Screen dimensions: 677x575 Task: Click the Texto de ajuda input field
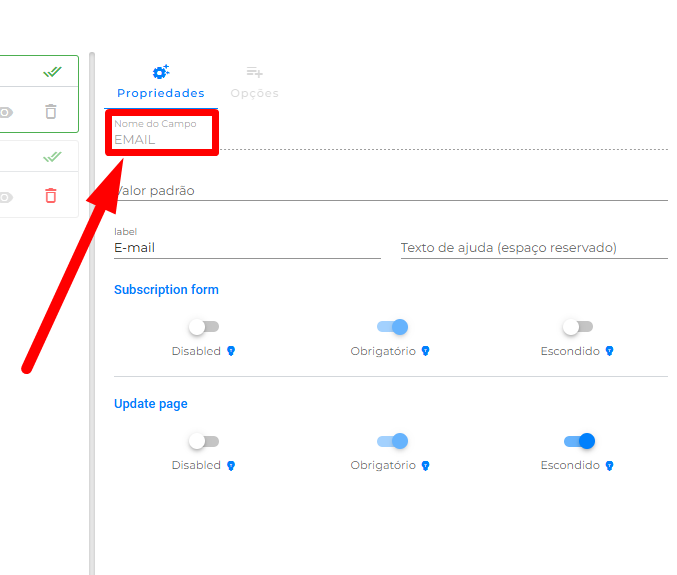533,248
